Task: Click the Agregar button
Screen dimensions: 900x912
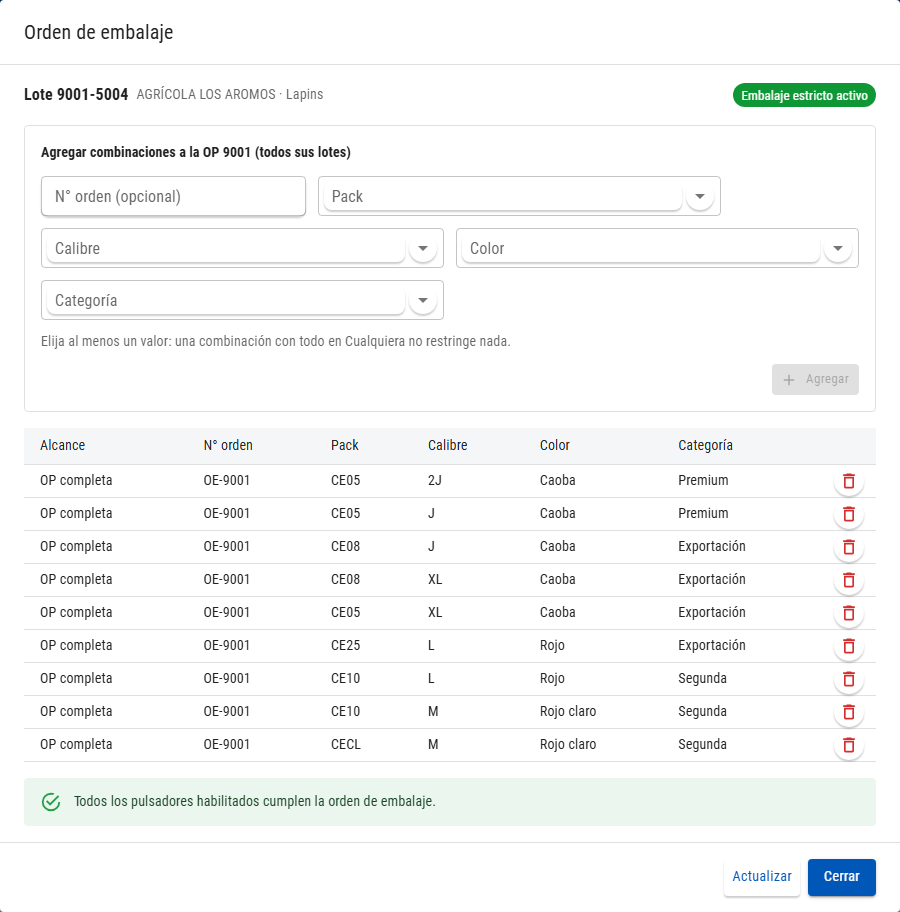Action: (815, 379)
